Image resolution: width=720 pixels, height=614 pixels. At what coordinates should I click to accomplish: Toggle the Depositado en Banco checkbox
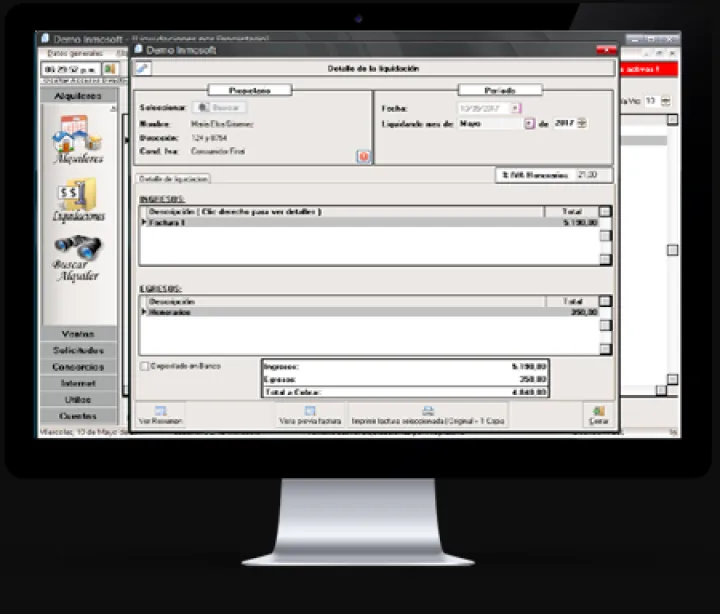click(x=146, y=367)
